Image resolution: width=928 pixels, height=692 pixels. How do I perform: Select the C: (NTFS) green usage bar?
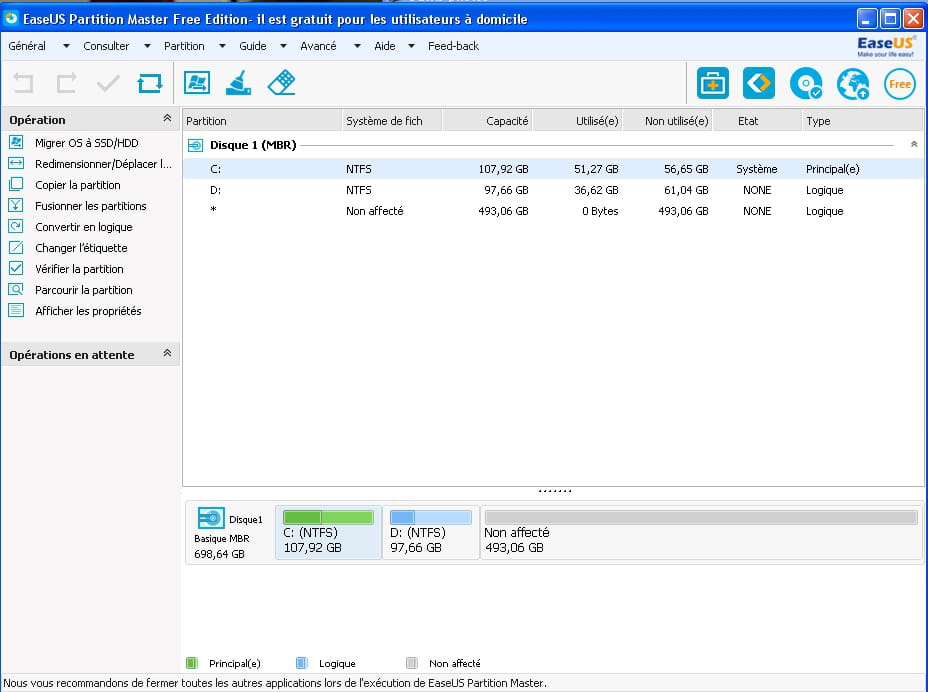(x=328, y=517)
